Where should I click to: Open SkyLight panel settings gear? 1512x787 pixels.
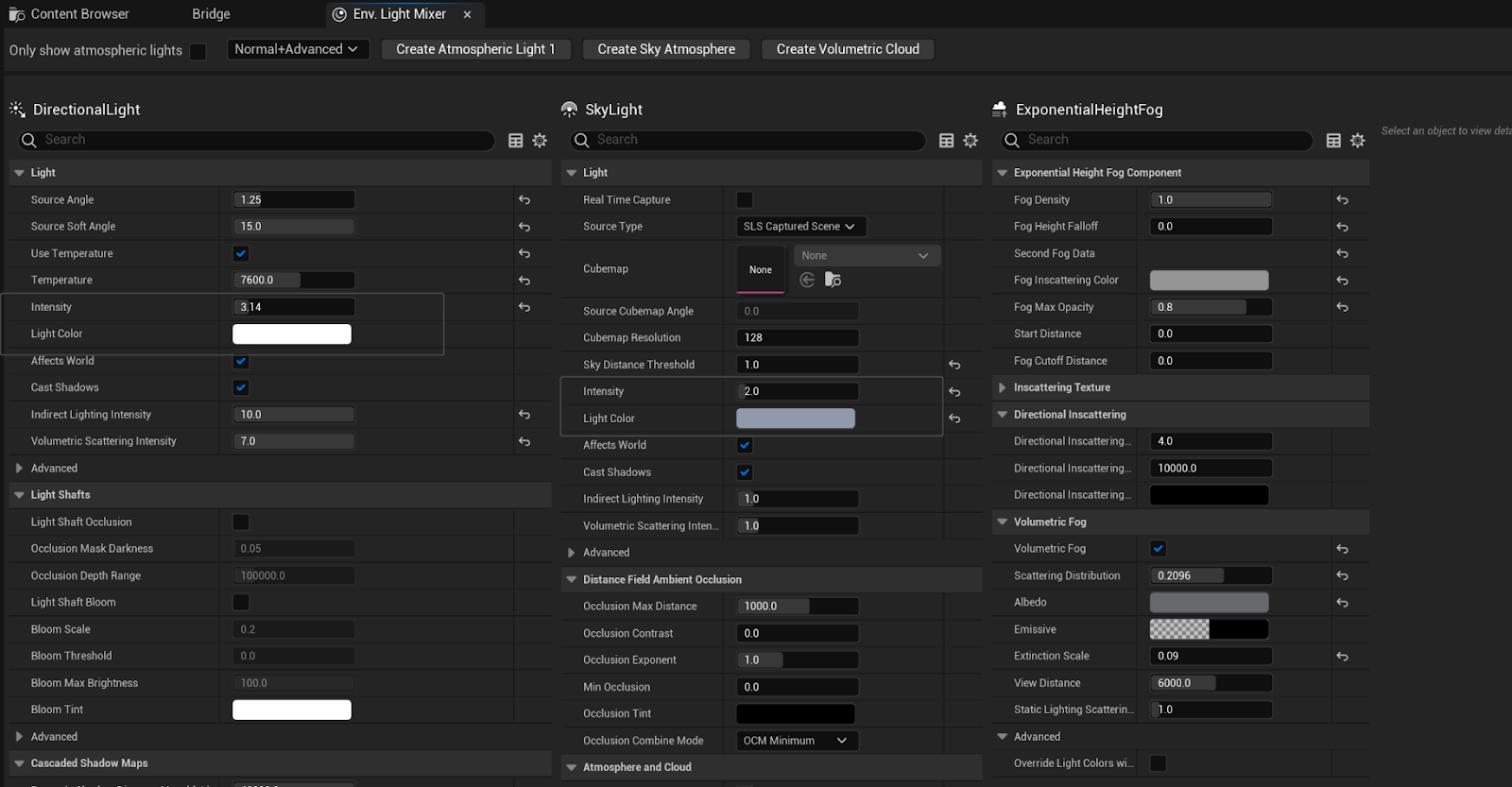point(971,140)
